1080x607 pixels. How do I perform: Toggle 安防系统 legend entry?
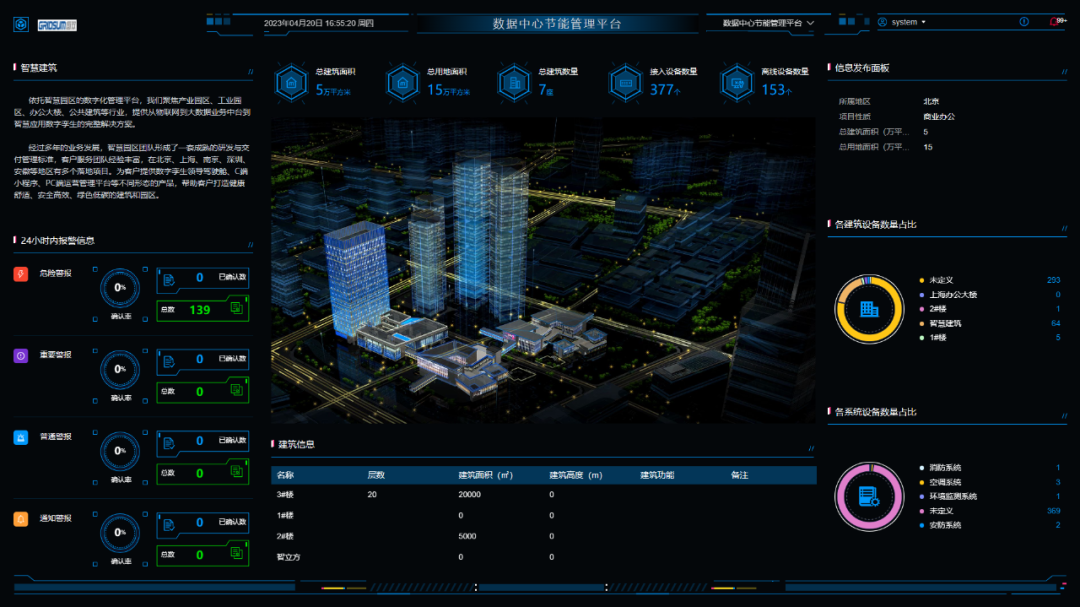(x=941, y=525)
